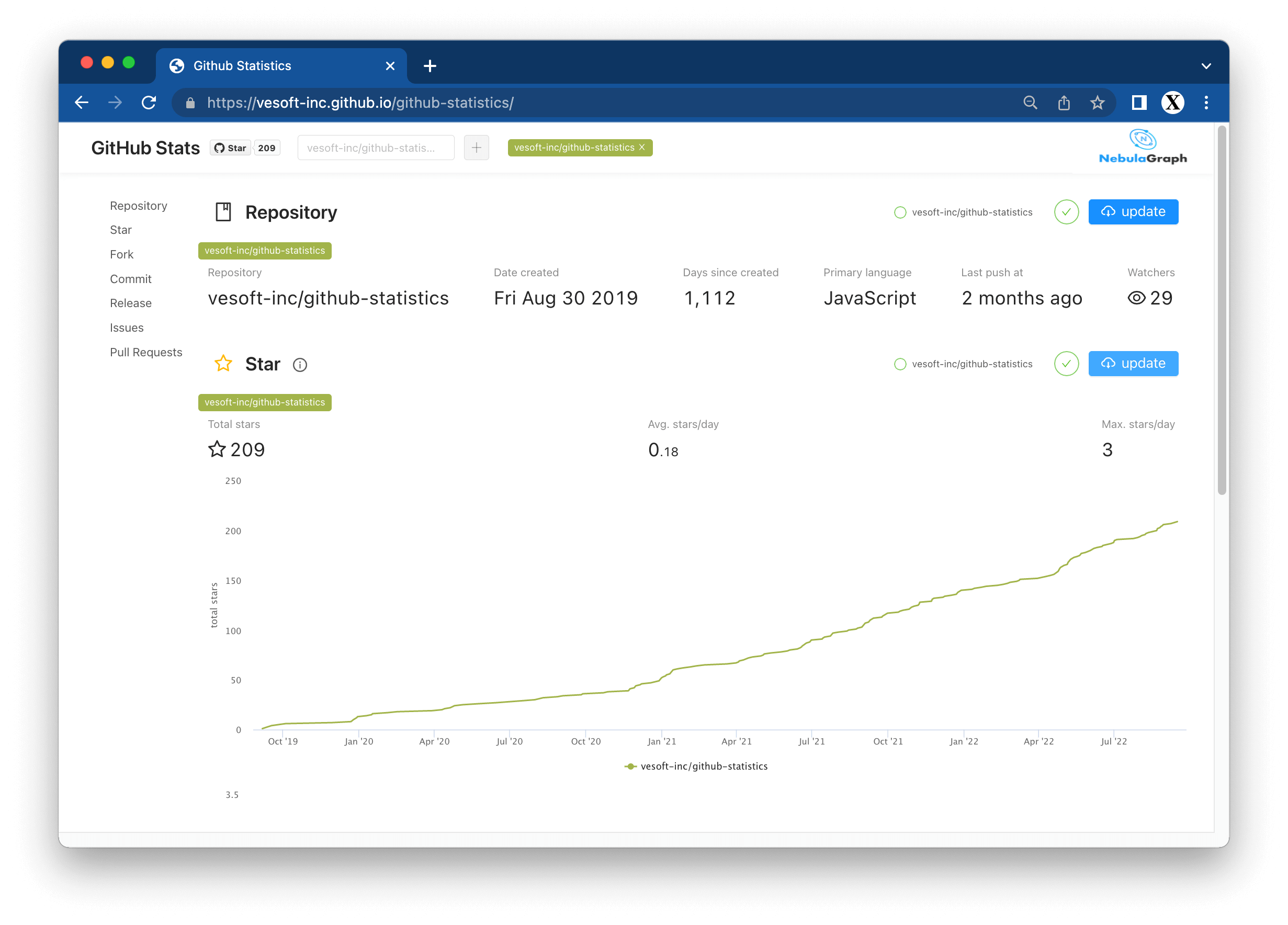This screenshot has height=925, width=1288.
Task: Jump to Pull Requests section
Action: tap(146, 352)
